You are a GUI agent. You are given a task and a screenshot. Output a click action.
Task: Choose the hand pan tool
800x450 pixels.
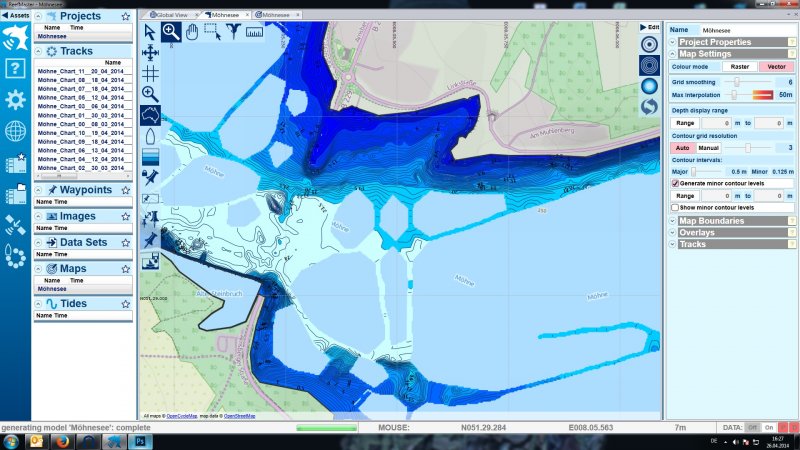[x=191, y=31]
